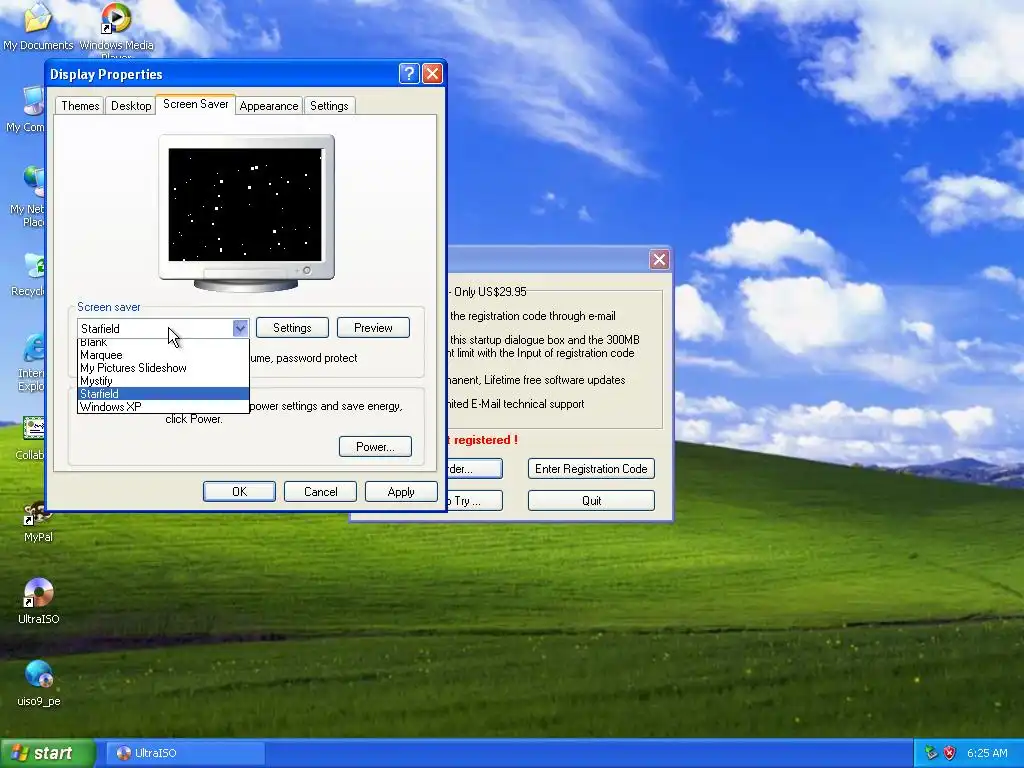The width and height of the screenshot is (1024, 768).
Task: Switch to the Desktop tab
Action: 131,106
